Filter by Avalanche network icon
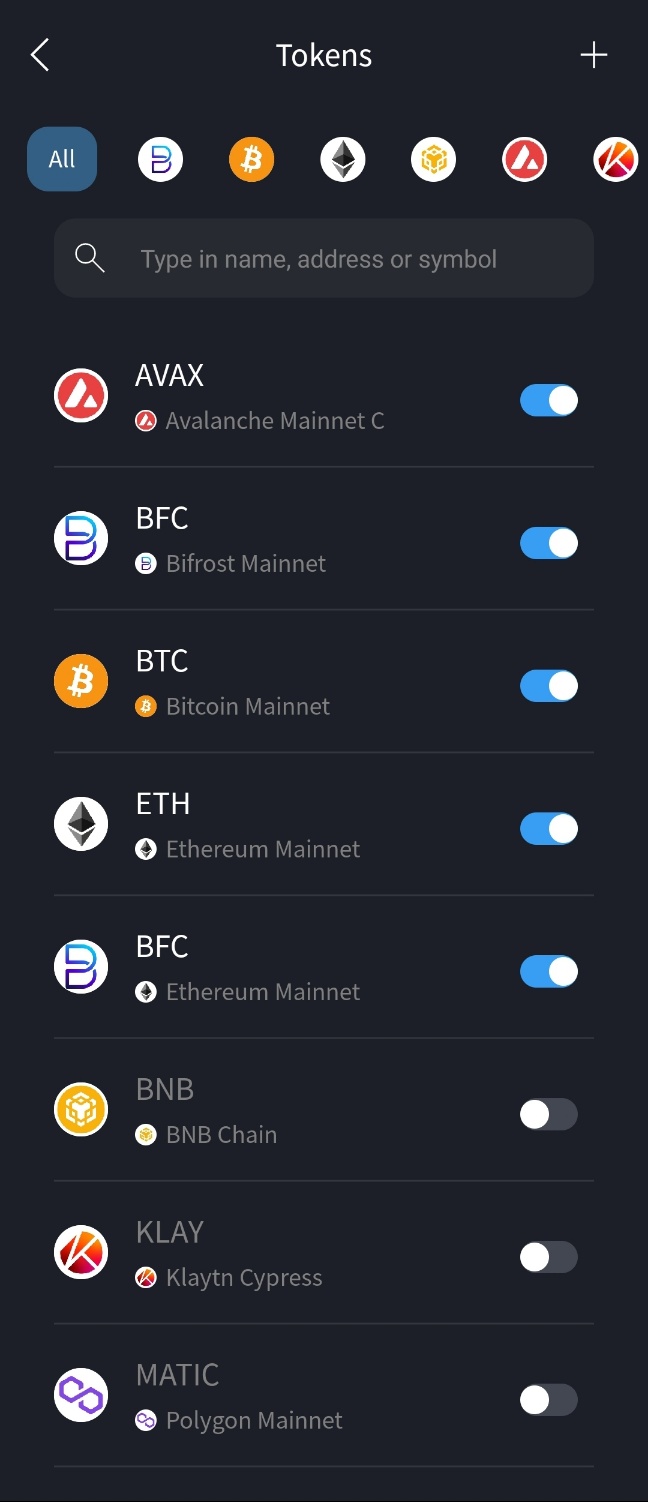The width and height of the screenshot is (648, 1502). coord(525,159)
